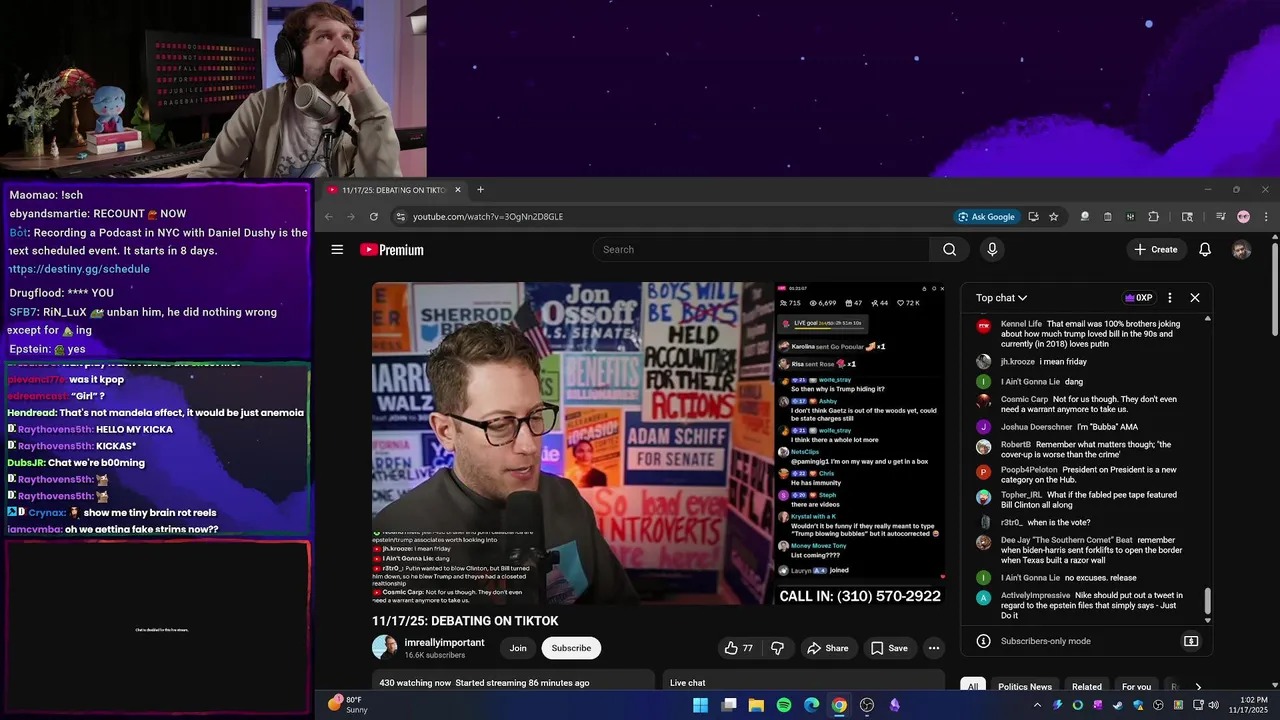Start voice search with the microphone icon
1280x720 pixels.
click(992, 249)
